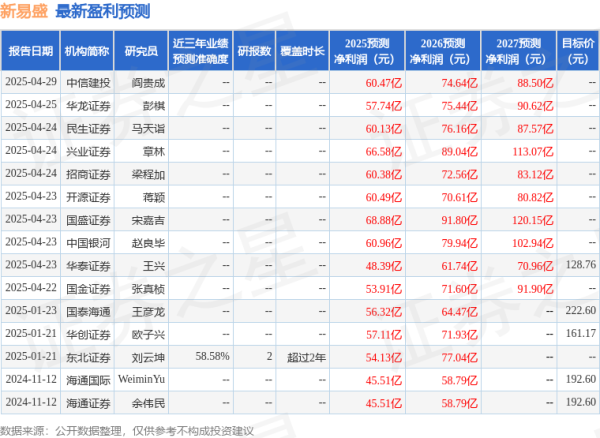Click researcher name 王彦龙

(x=148, y=312)
